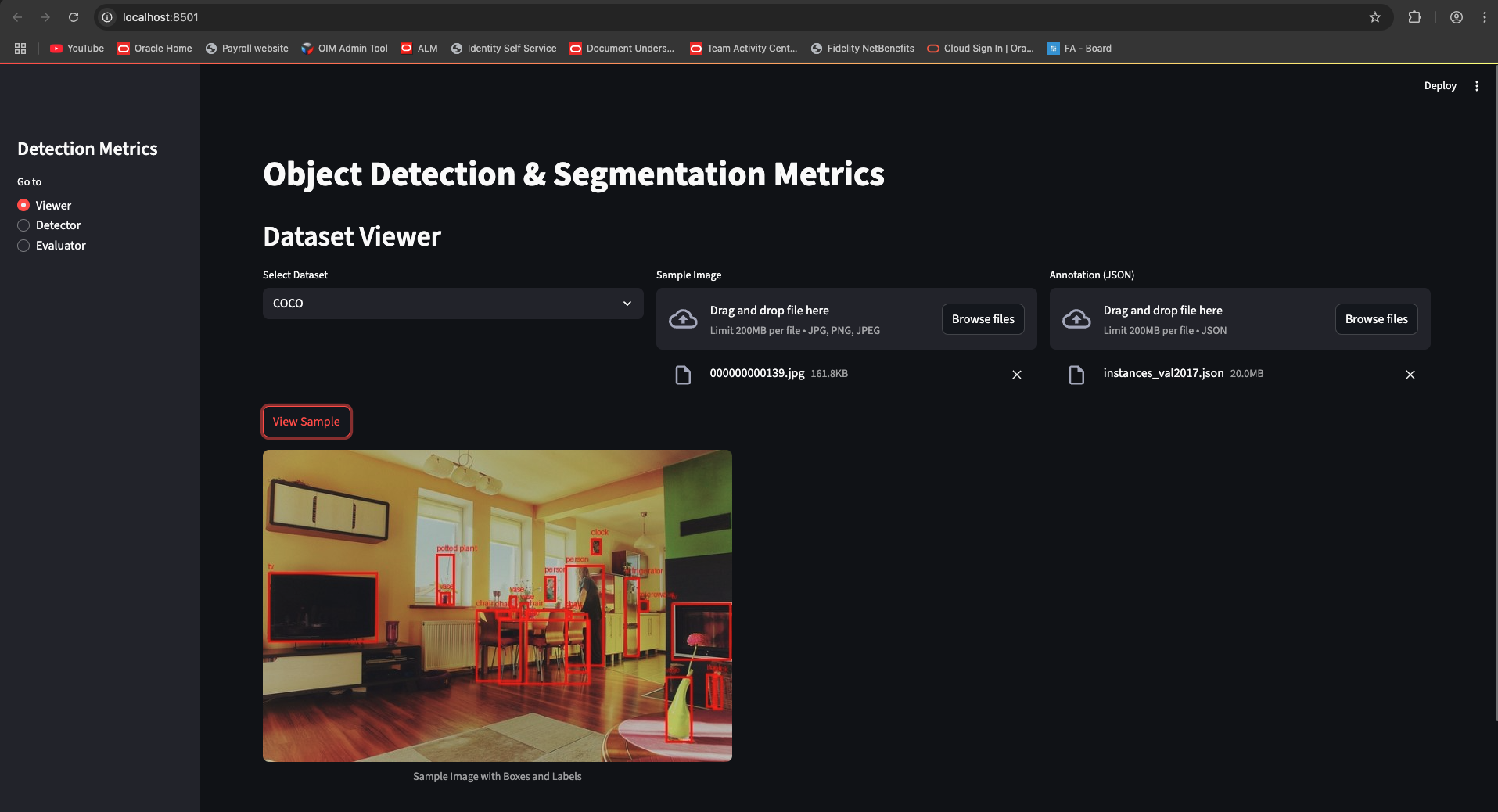Open the Oracle Home bookmark

click(x=155, y=49)
